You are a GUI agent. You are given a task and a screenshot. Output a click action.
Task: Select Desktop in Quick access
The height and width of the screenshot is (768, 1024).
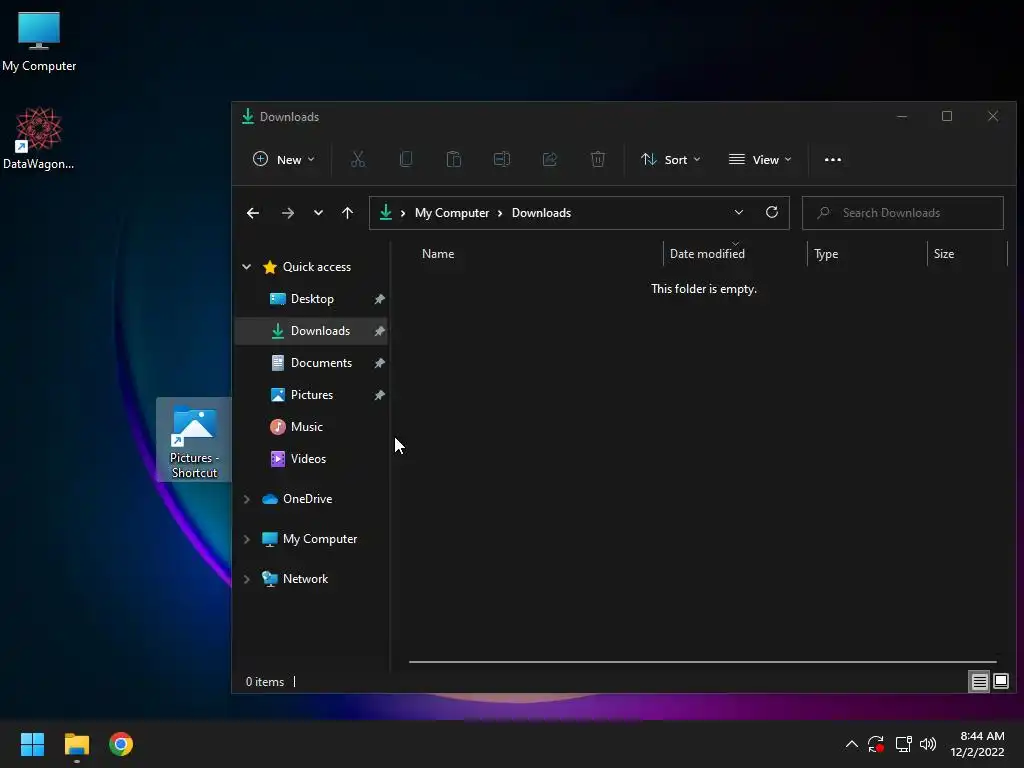(312, 298)
